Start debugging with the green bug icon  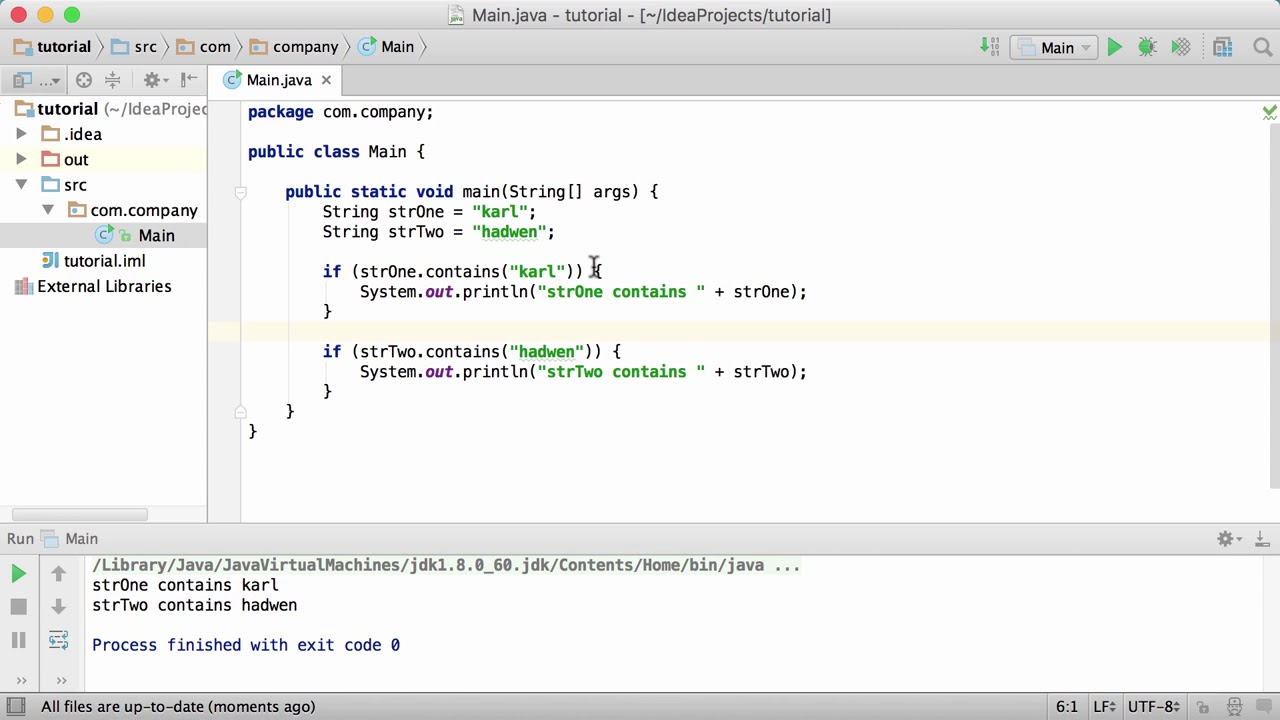click(1147, 47)
